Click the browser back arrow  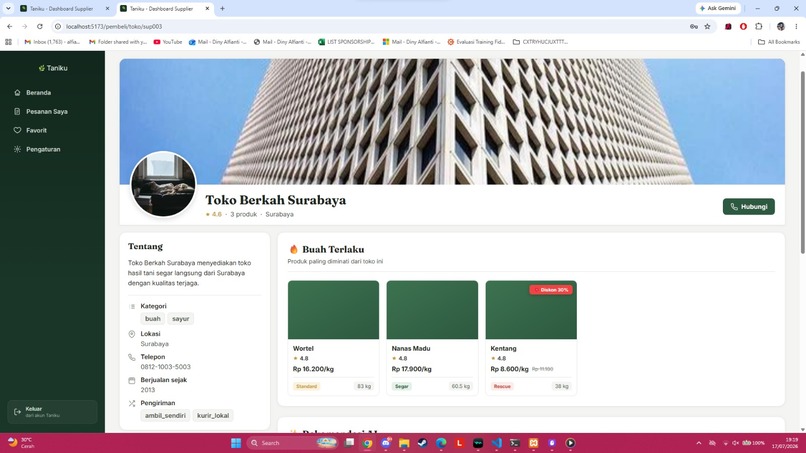coord(10,26)
